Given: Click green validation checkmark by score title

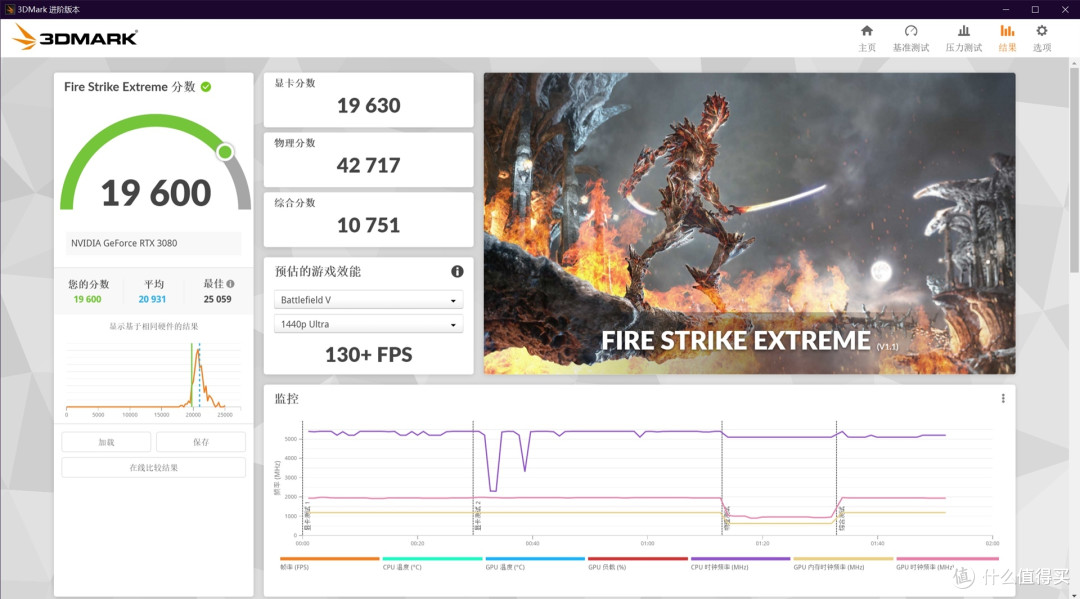Looking at the screenshot, I should (206, 87).
